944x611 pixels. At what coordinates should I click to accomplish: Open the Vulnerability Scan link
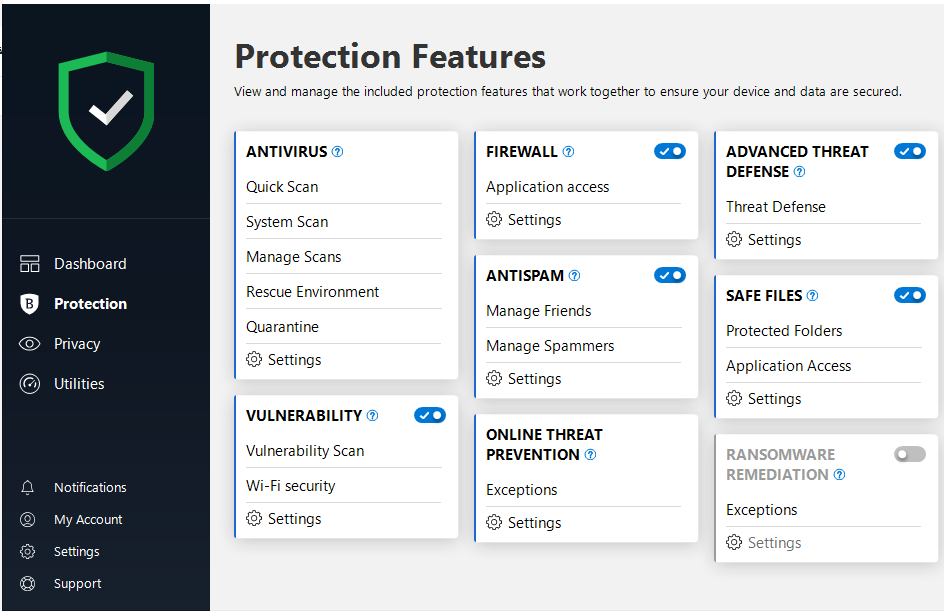(305, 451)
